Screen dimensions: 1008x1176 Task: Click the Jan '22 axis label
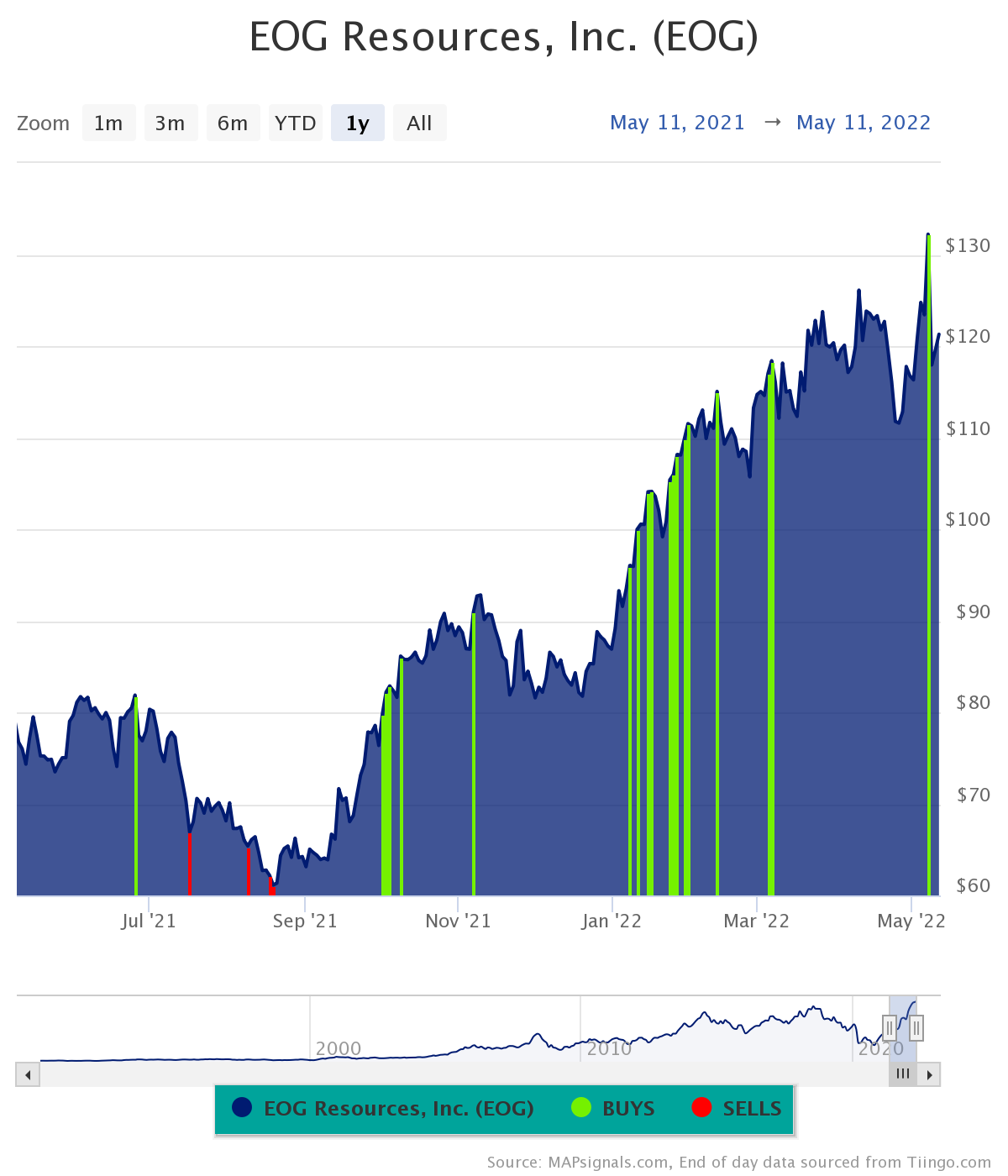tap(612, 921)
